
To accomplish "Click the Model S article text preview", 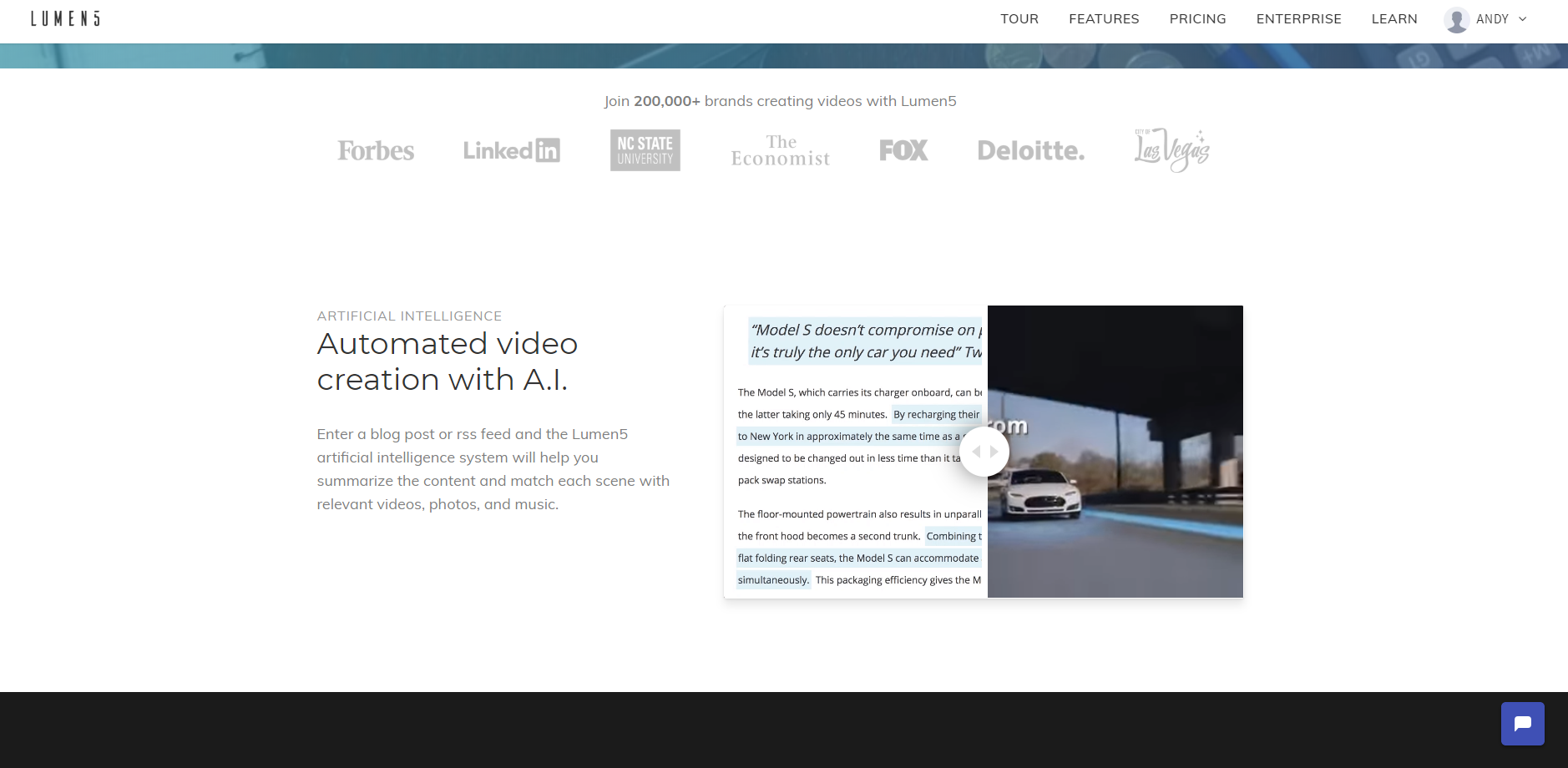I will [x=856, y=452].
